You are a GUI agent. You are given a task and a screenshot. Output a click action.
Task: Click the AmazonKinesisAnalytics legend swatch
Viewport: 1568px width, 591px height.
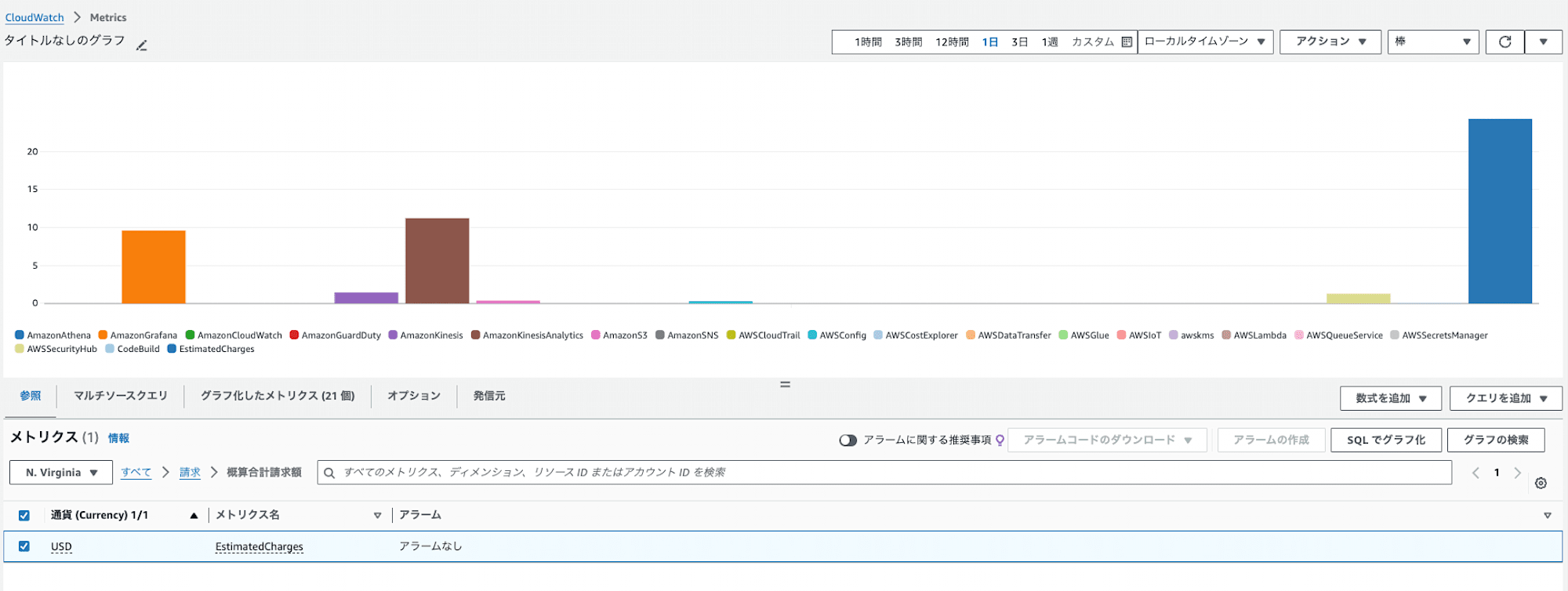pos(475,335)
